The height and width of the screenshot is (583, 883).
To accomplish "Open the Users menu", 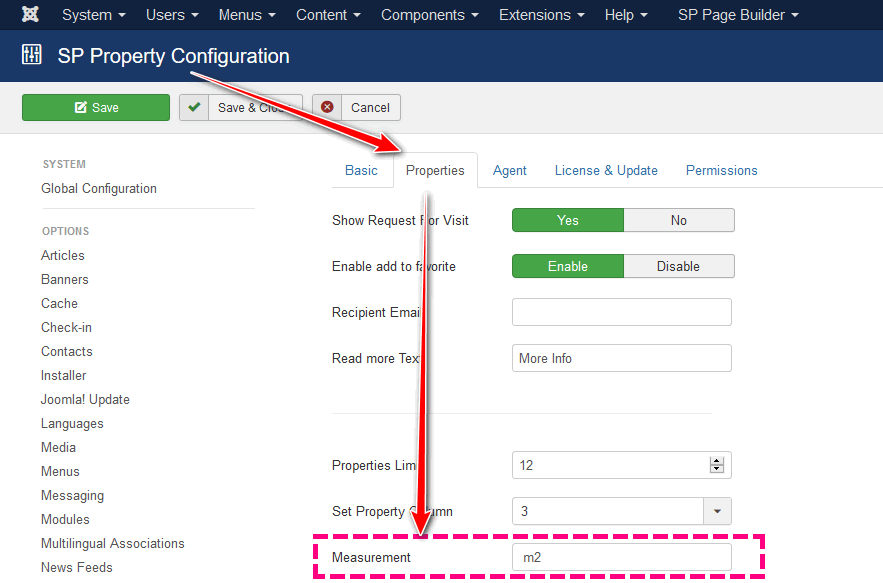I will (172, 15).
